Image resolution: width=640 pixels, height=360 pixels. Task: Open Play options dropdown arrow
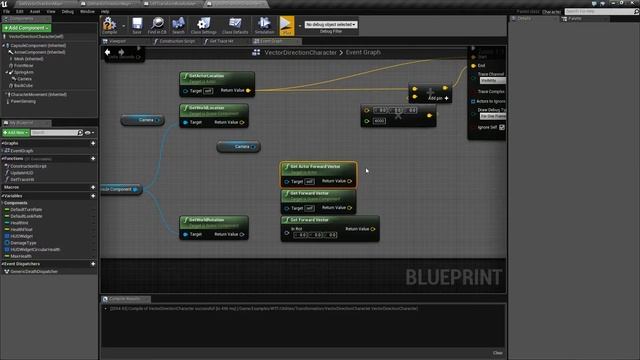[300, 26]
